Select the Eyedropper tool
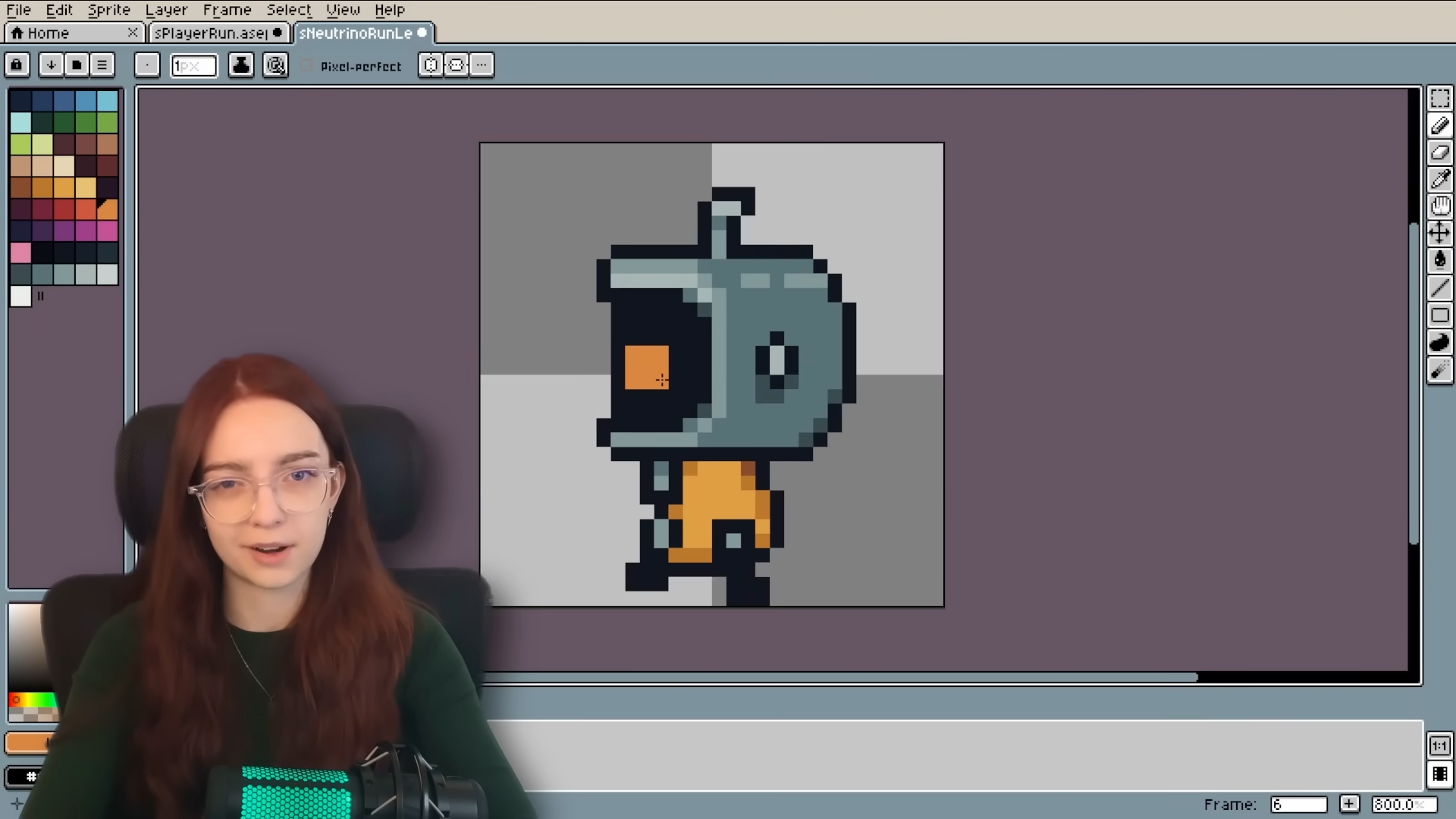 [x=1439, y=179]
